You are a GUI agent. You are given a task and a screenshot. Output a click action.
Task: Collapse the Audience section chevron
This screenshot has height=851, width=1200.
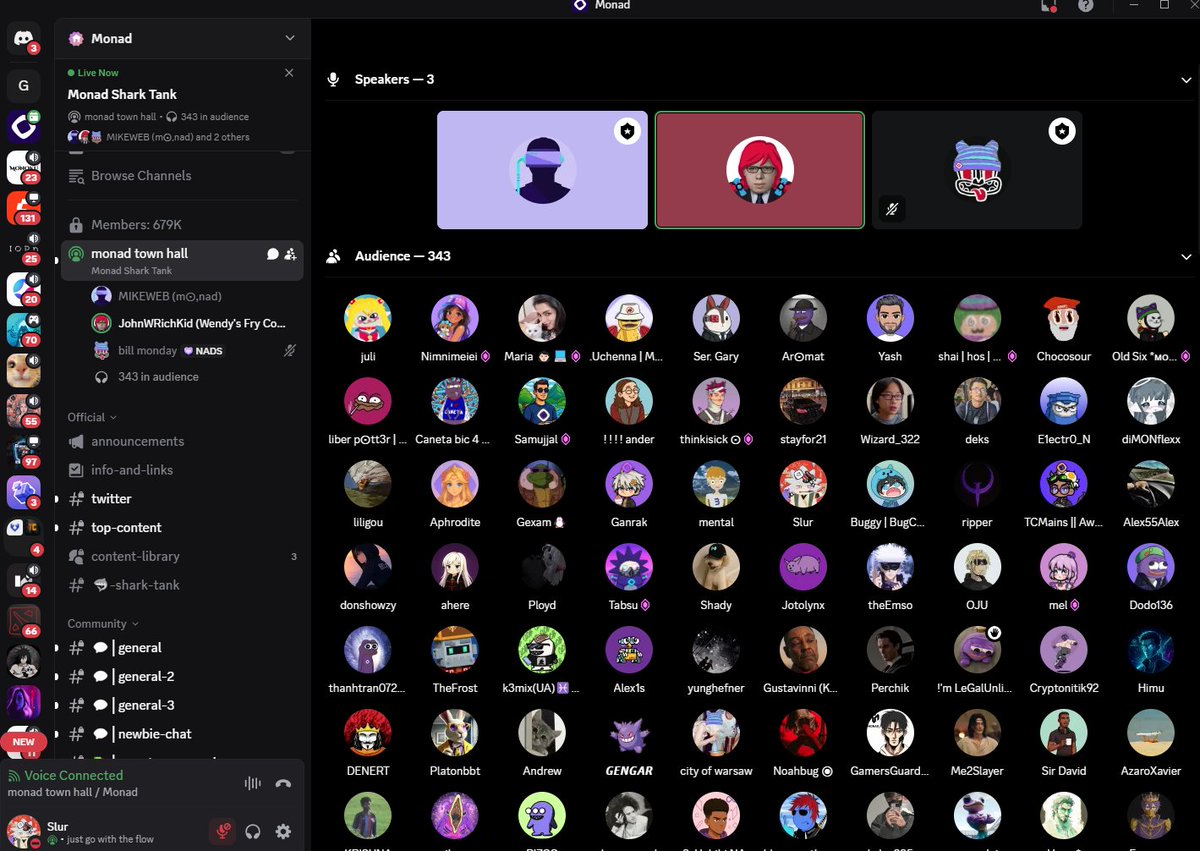tap(1186, 256)
